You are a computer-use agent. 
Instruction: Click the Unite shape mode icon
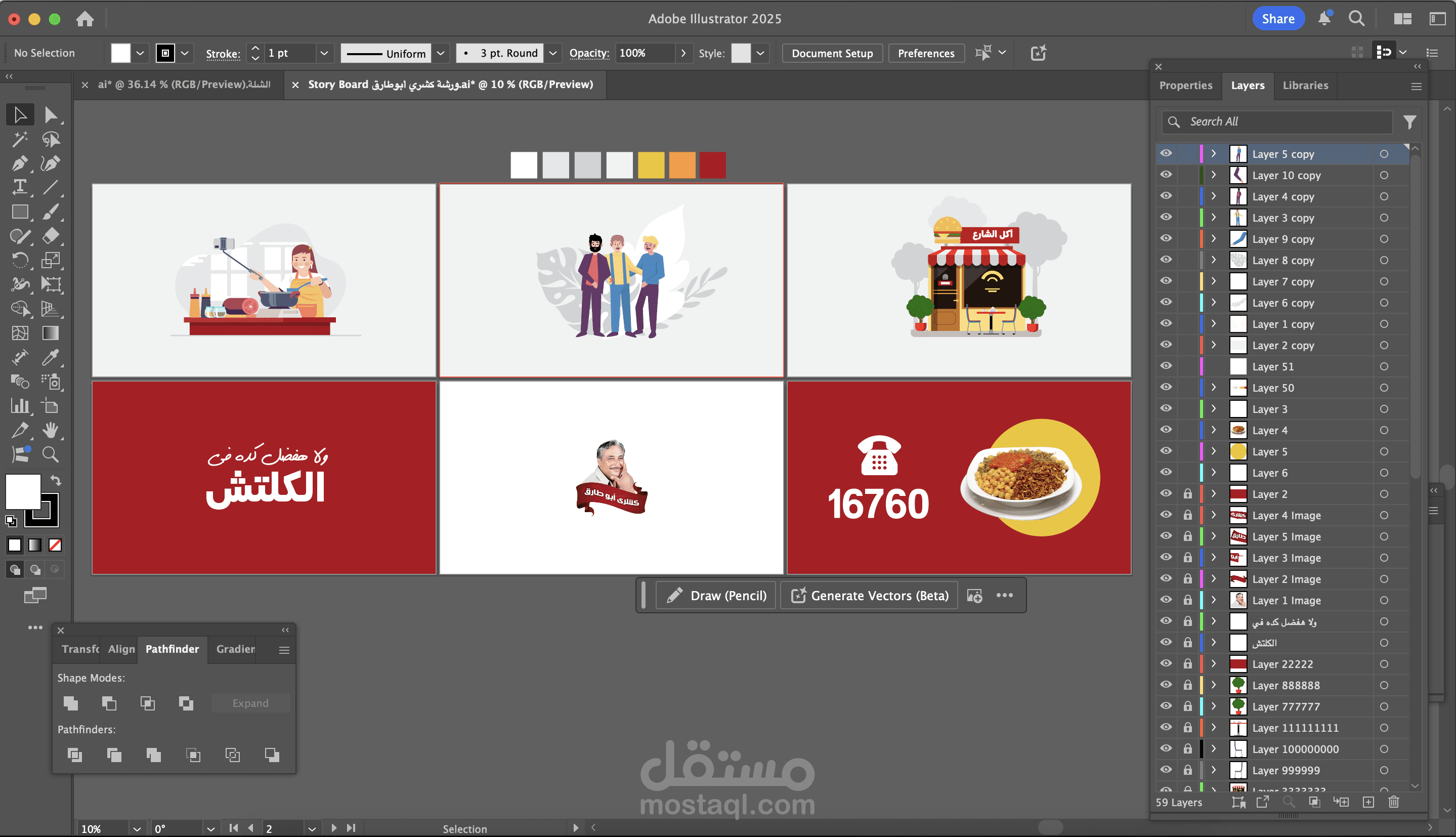[x=71, y=703]
